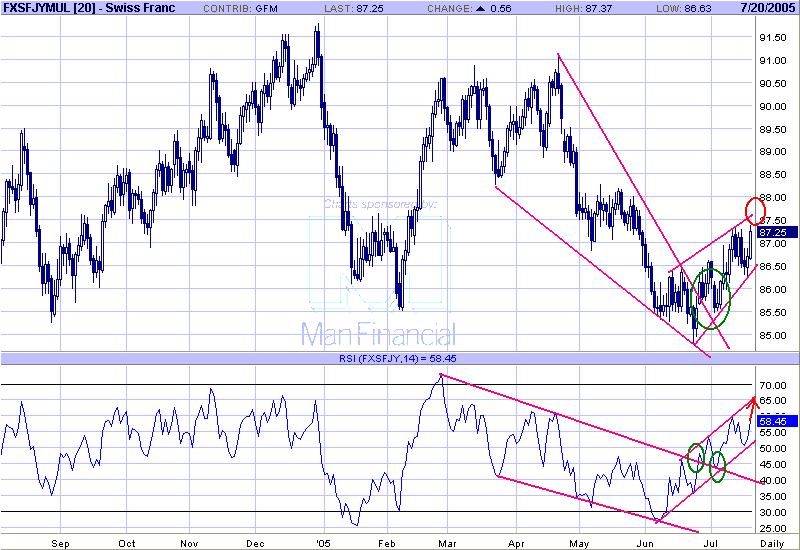800x550 pixels.
Task: Click the 85.50 price axis label
Action: pyautogui.click(x=772, y=312)
